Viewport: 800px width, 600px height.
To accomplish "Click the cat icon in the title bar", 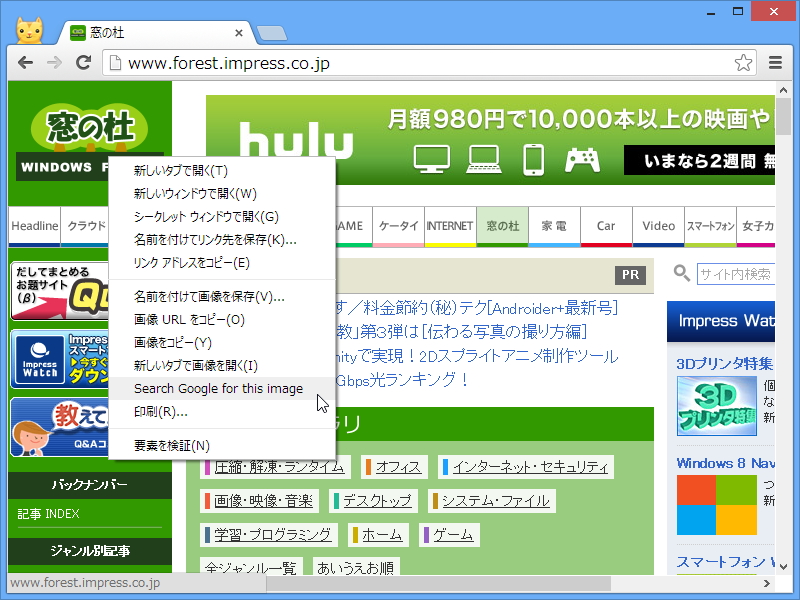I will click(28, 28).
